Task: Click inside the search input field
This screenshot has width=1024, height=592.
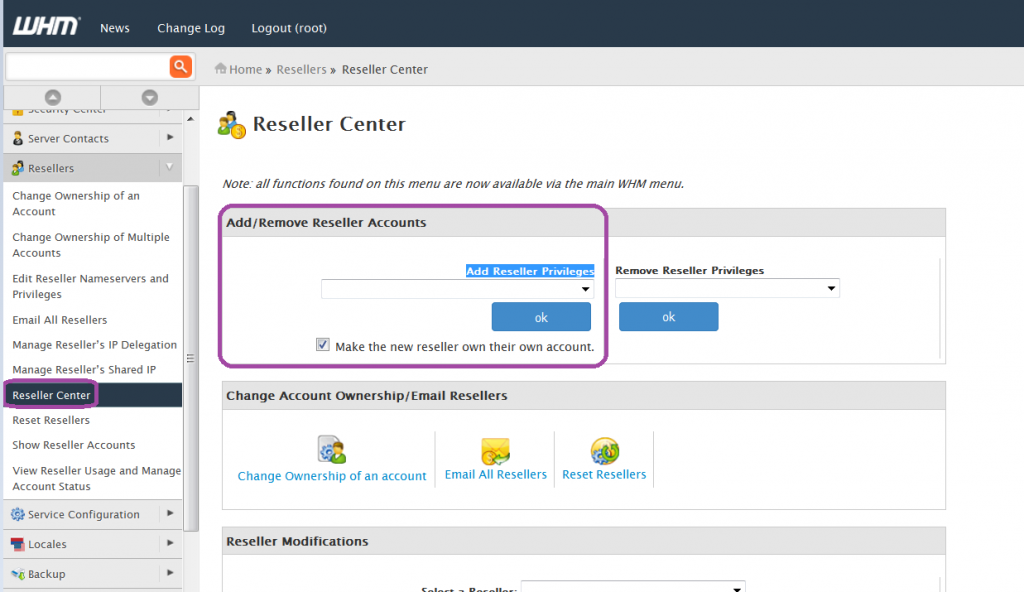Action: [x=85, y=66]
